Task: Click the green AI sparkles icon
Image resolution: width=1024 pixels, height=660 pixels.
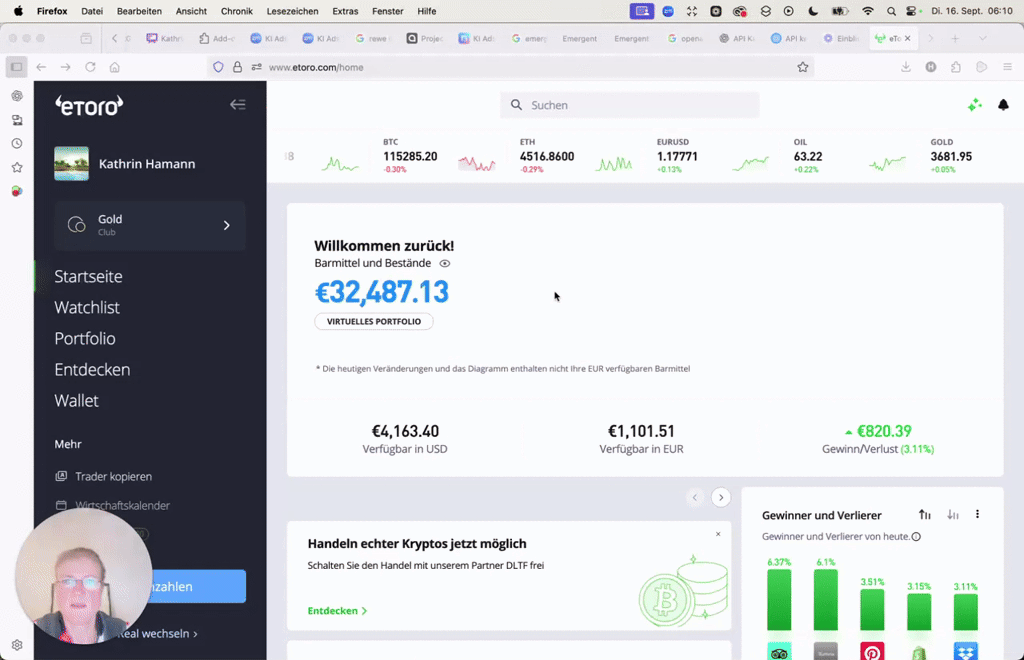Action: point(975,104)
